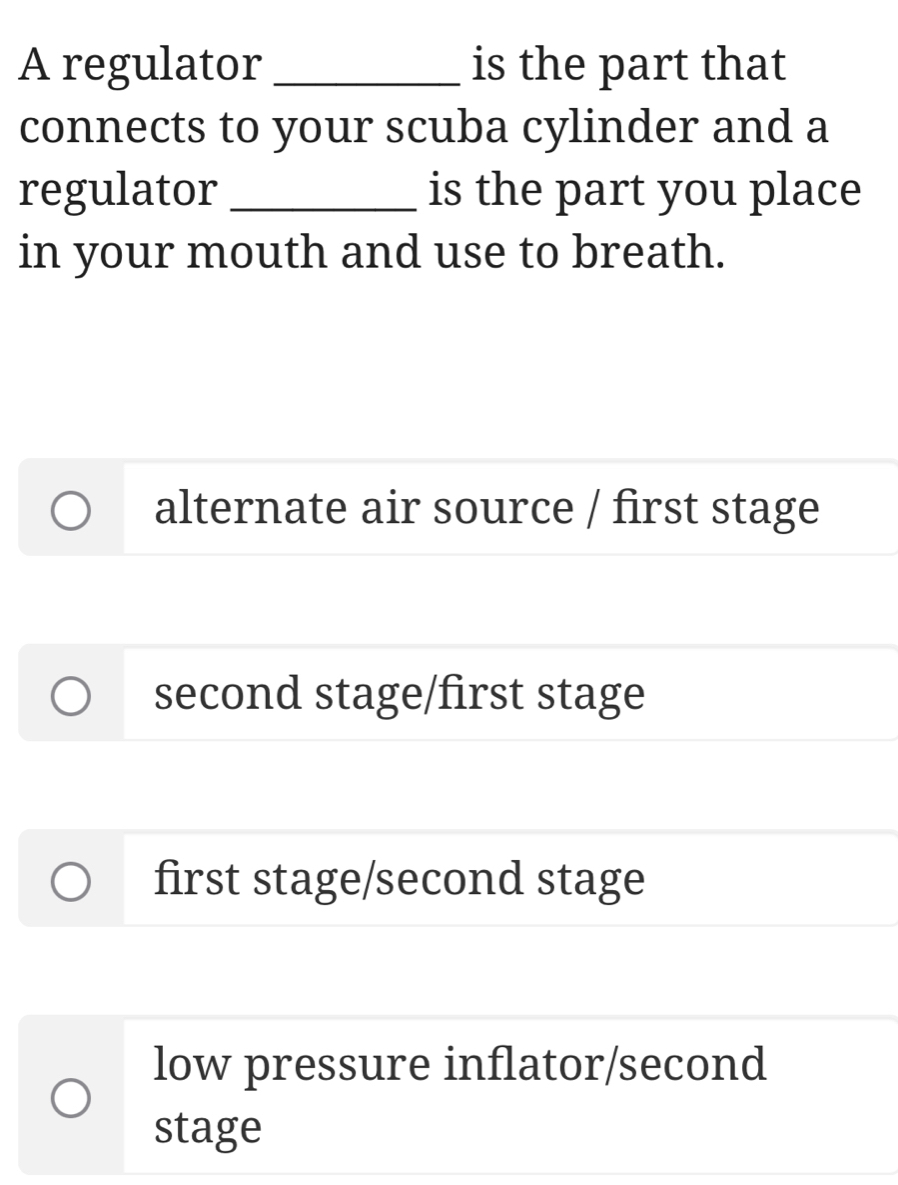Click the "alternate air source / first stage" answer text

coord(487,508)
